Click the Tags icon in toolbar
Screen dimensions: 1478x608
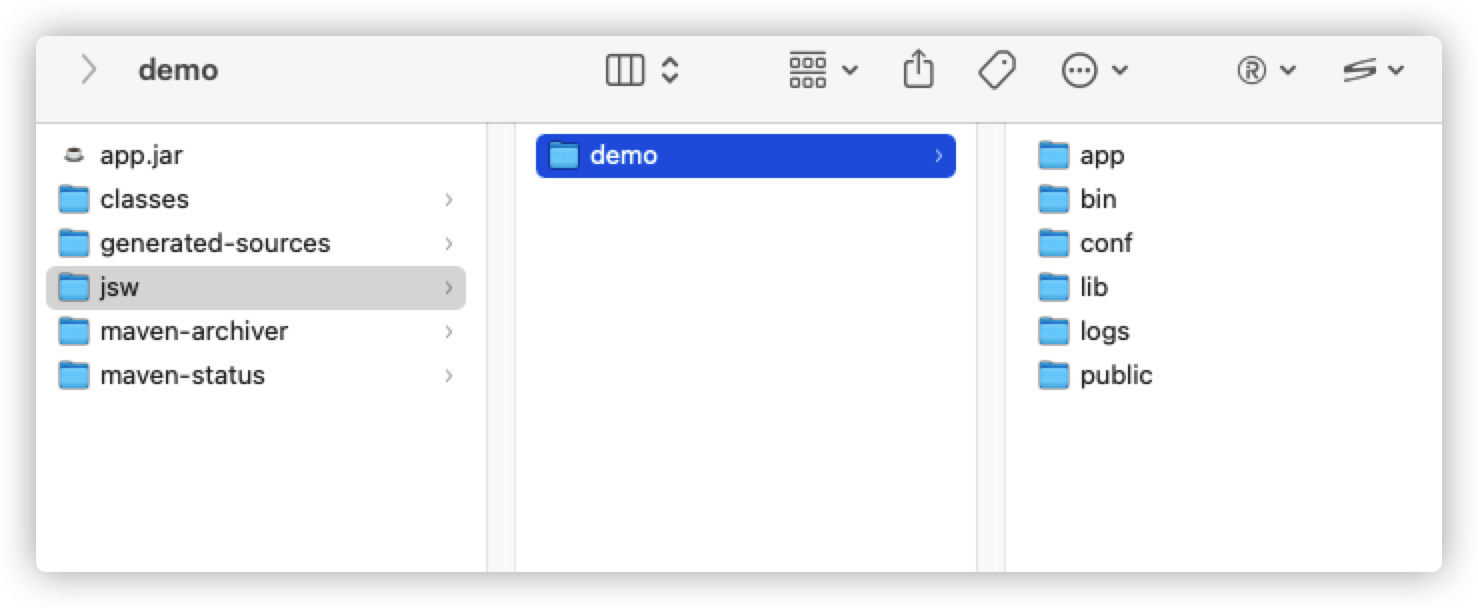(996, 70)
